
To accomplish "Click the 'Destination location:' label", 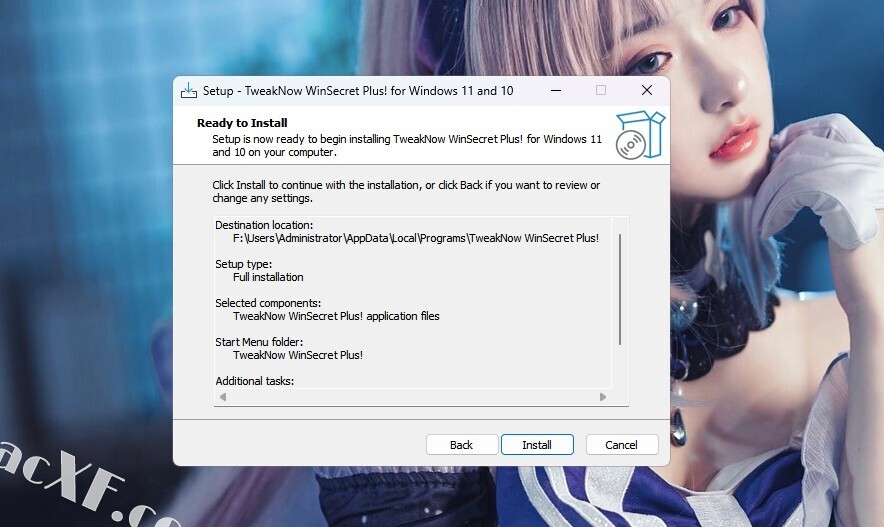I will 264,225.
